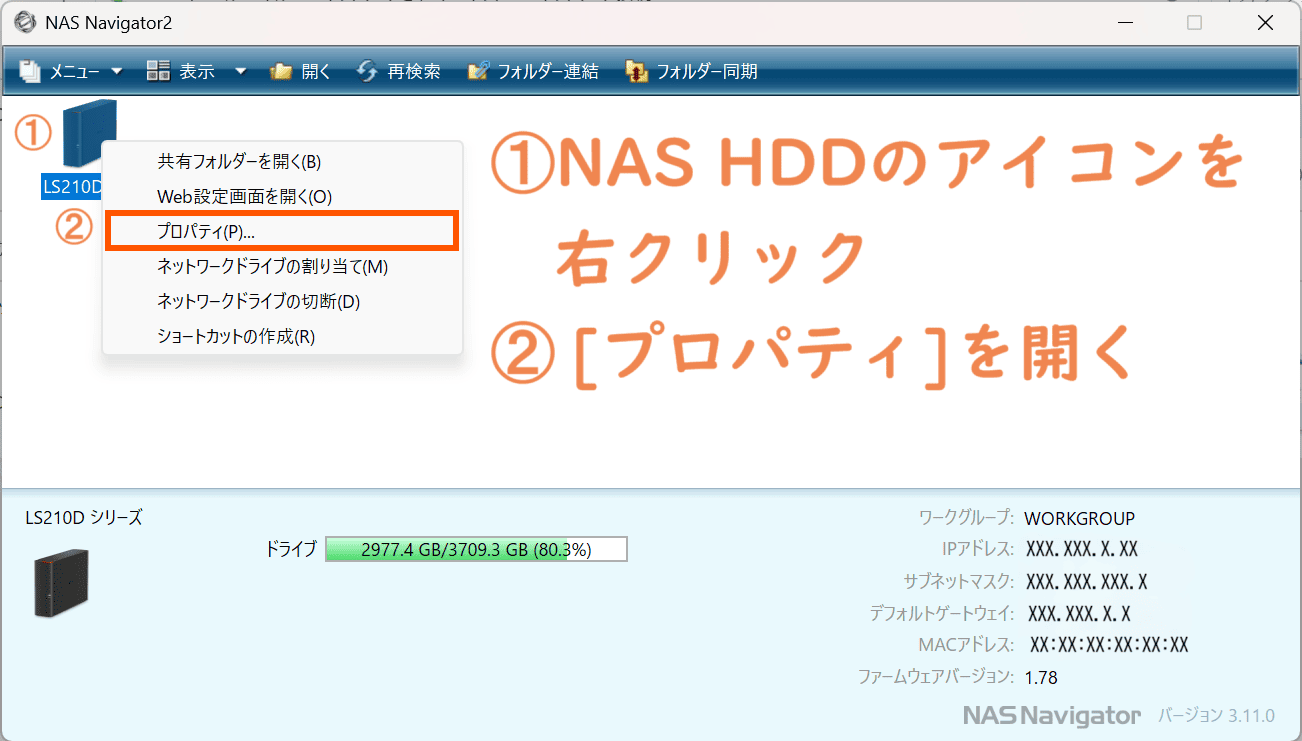Click the フォルダー同期 toolbar button

[691, 71]
